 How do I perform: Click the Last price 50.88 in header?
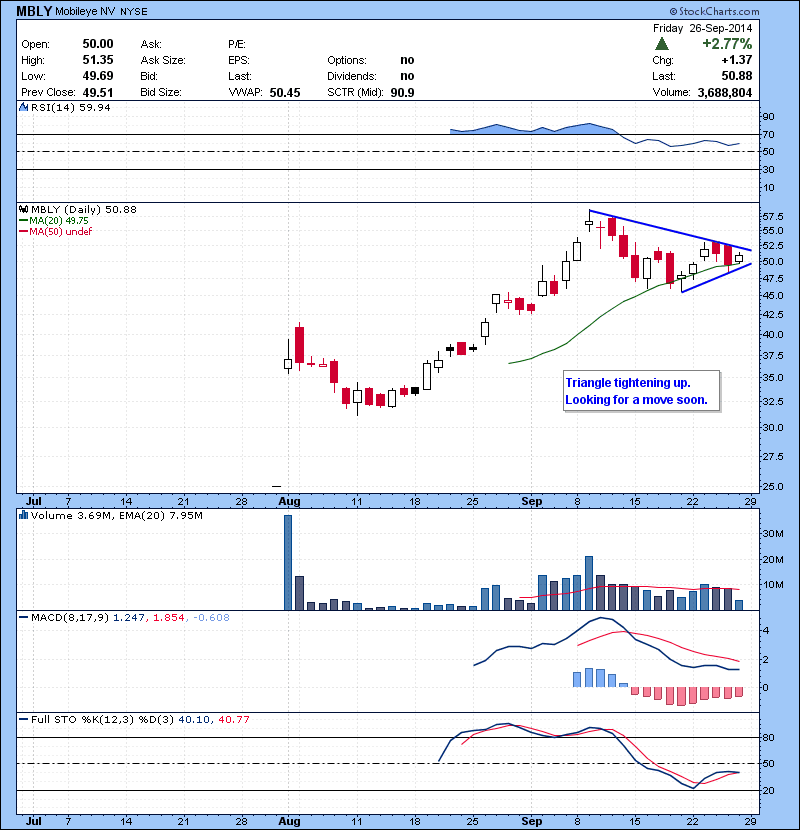[x=737, y=76]
